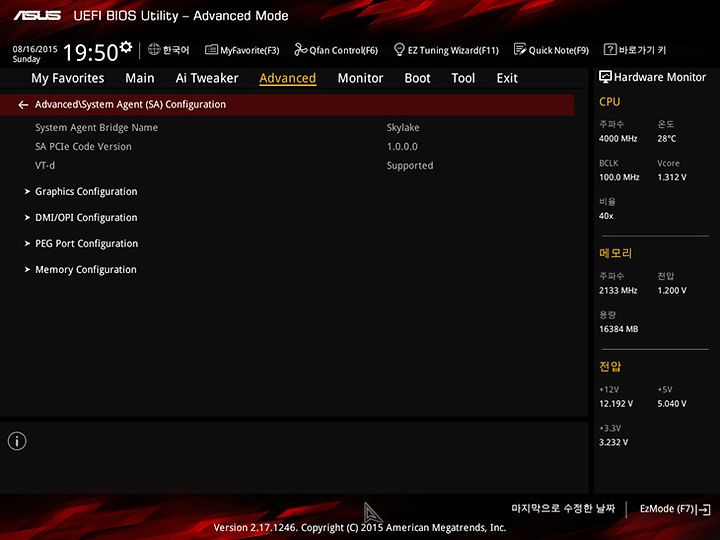Click the VT-d label

coord(45,165)
